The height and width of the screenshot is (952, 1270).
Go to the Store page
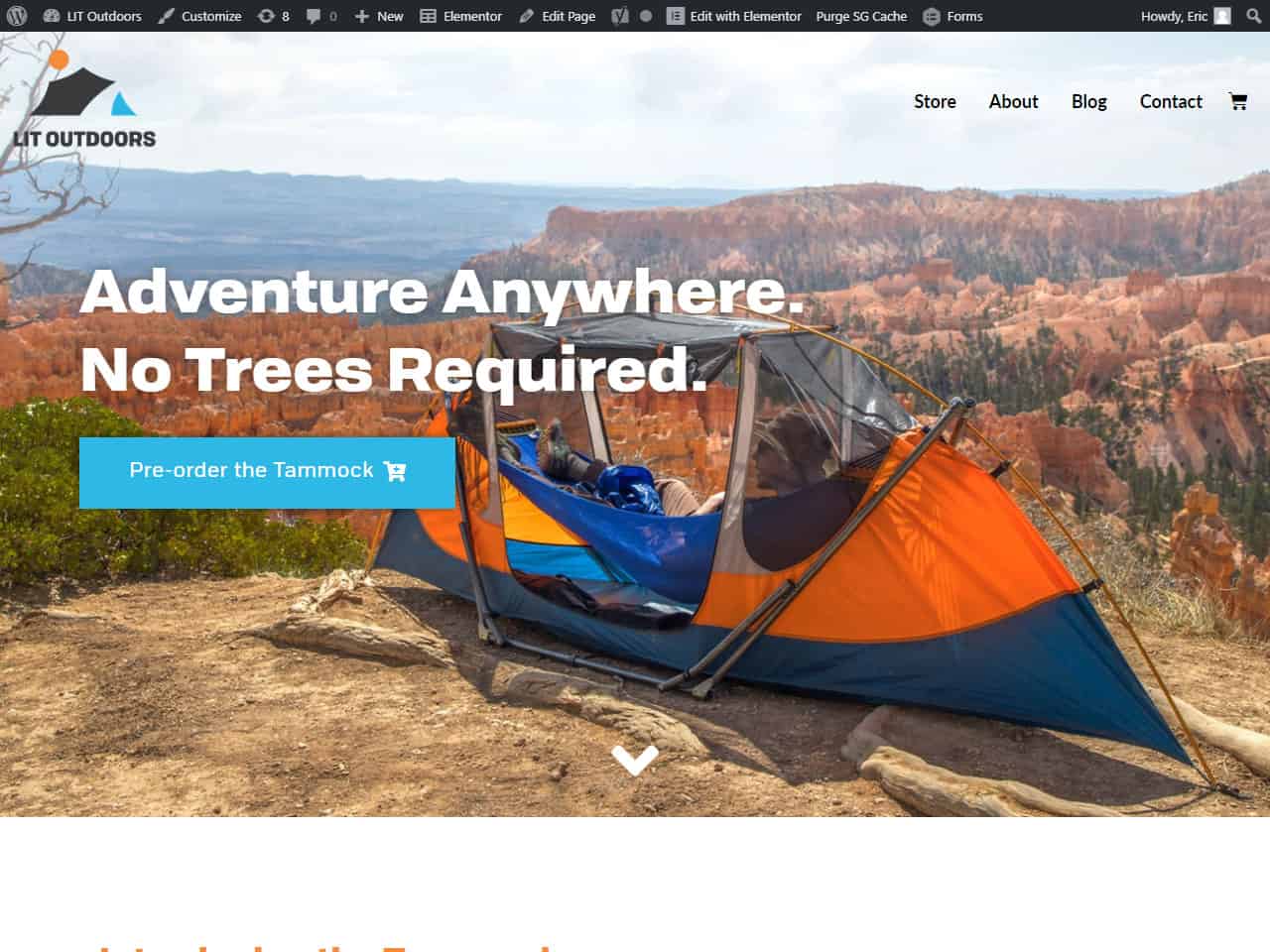[x=935, y=101]
